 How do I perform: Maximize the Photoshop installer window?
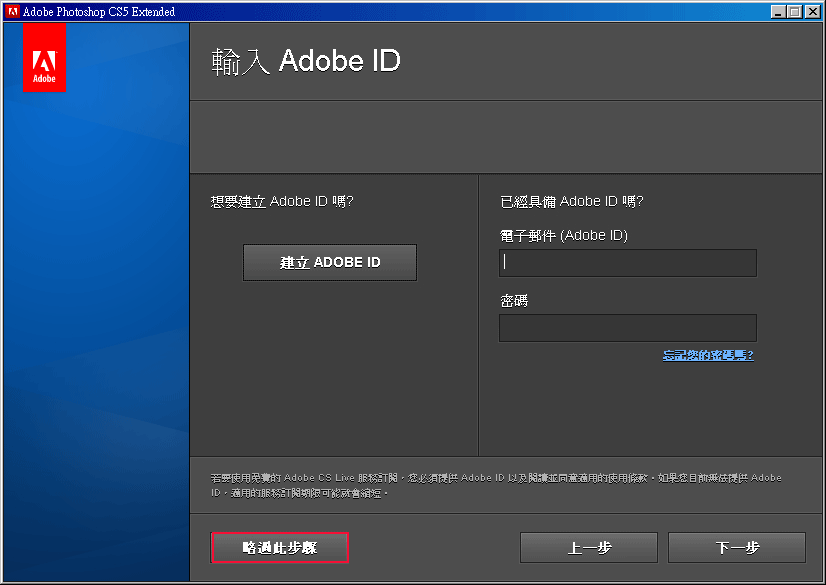[795, 12]
